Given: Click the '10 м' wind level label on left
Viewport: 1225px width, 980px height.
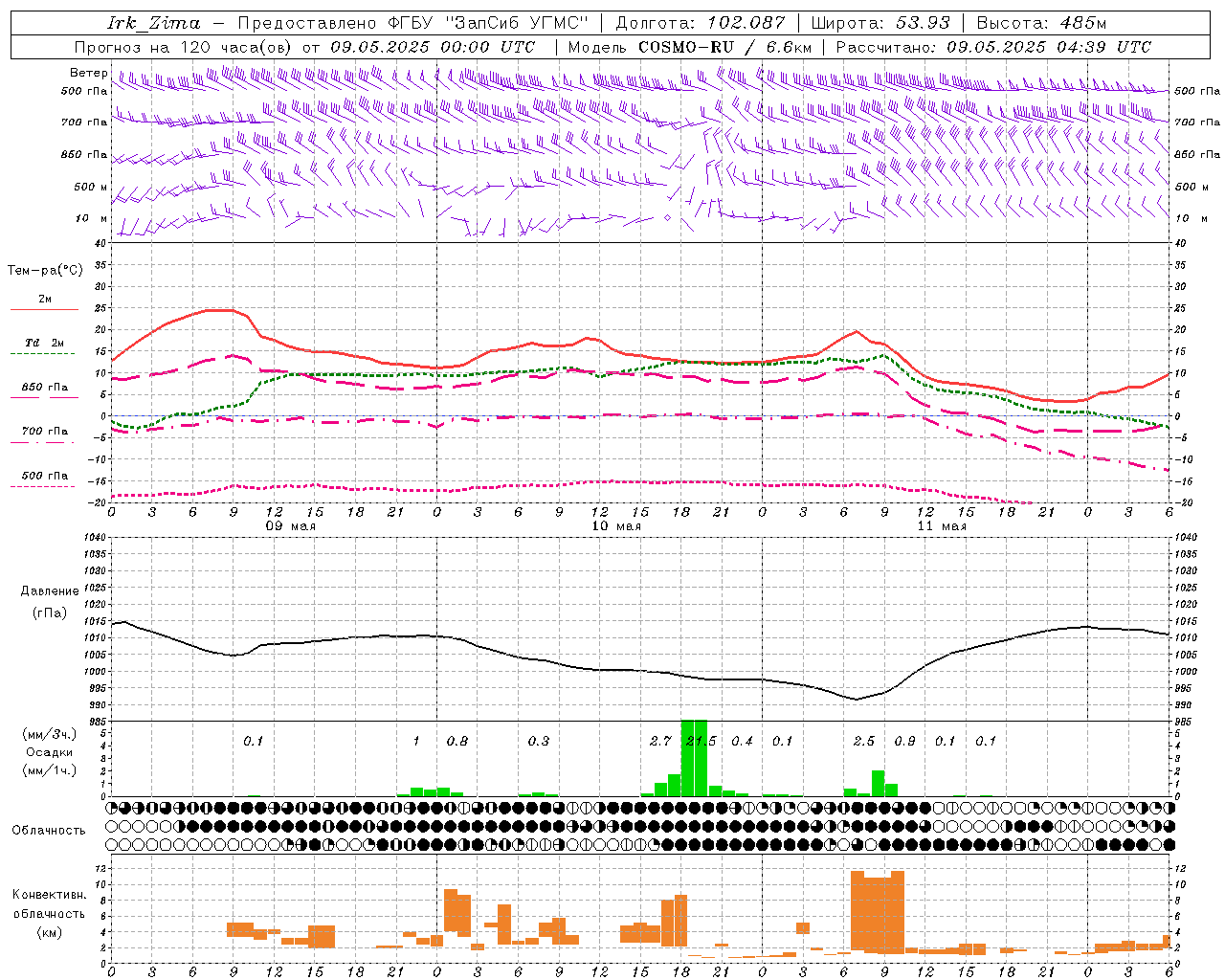Looking at the screenshot, I should click(92, 218).
